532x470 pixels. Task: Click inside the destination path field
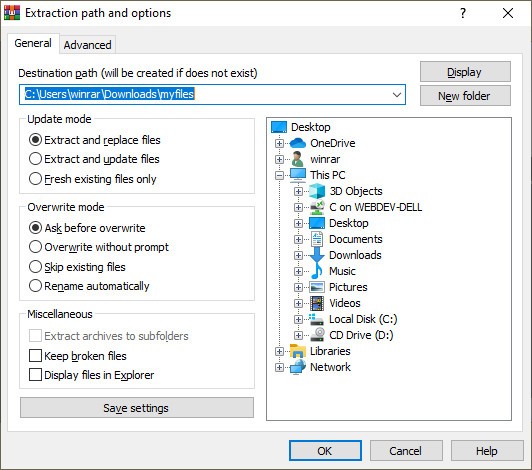pos(212,94)
